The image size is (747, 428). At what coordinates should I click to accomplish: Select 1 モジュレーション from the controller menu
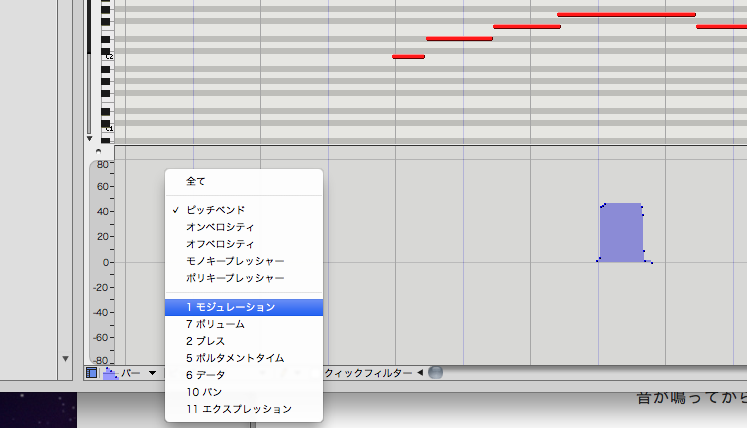tap(230, 308)
